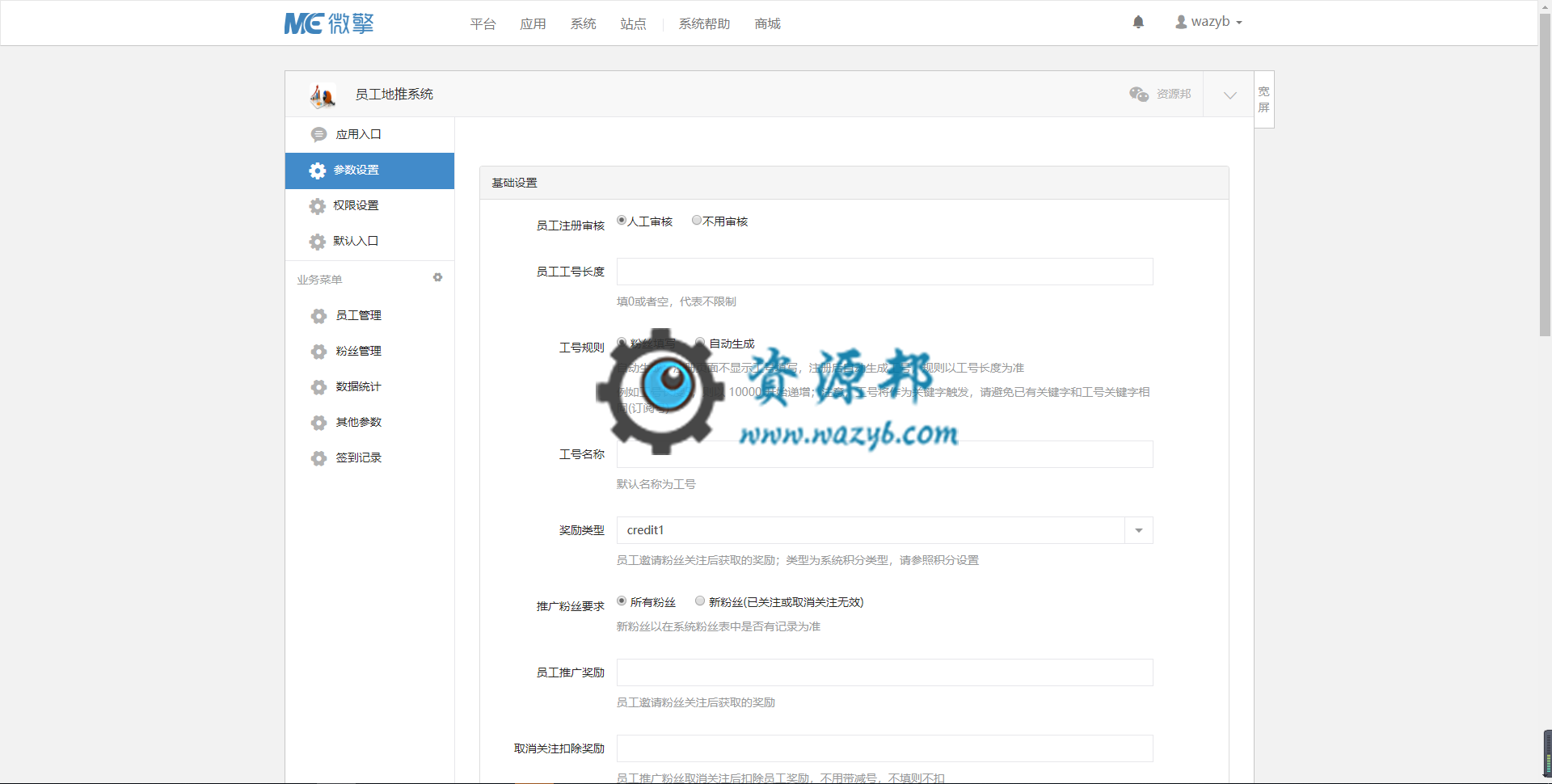Open the notification bell icon
This screenshot has width=1552, height=784.
[1138, 22]
